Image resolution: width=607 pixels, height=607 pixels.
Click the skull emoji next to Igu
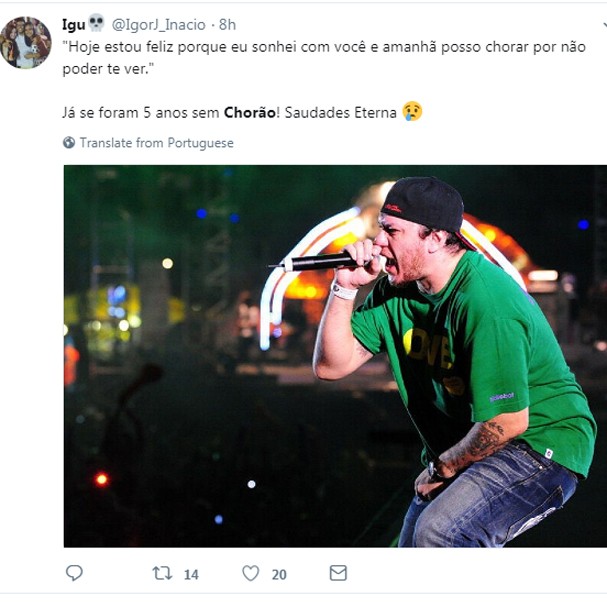click(x=96, y=23)
